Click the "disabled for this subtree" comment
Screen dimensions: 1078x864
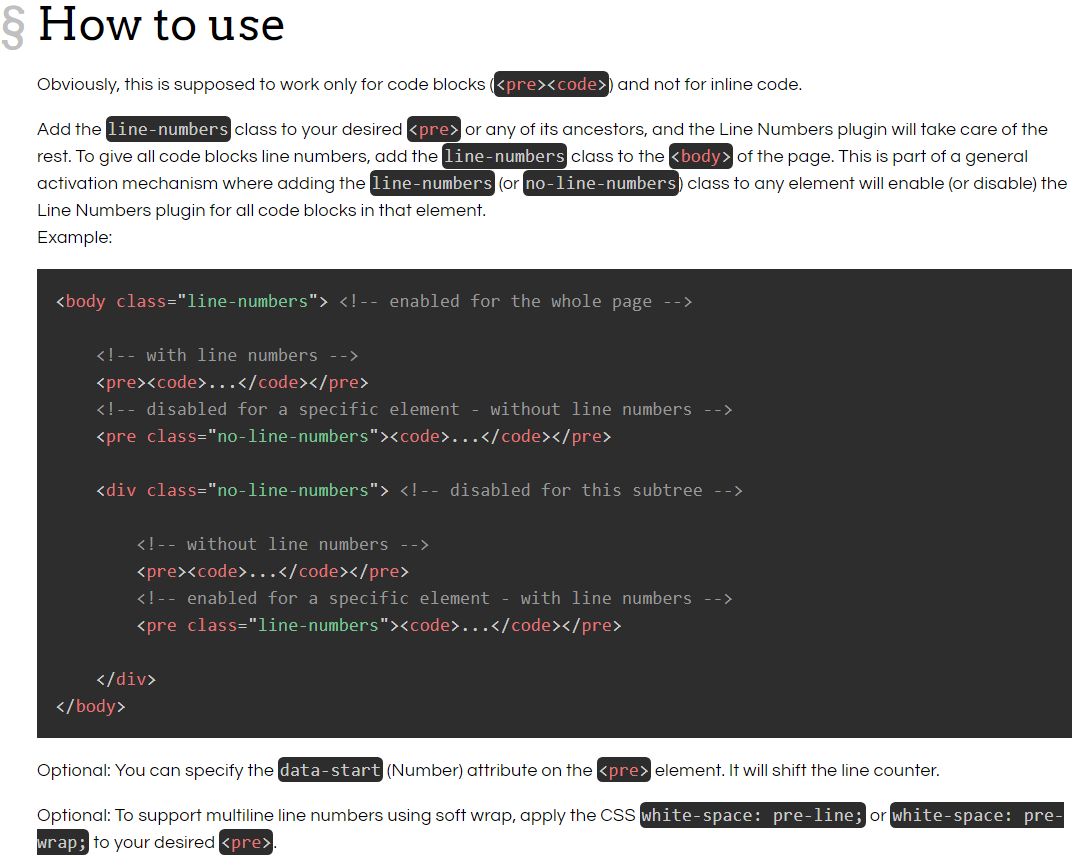click(570, 491)
